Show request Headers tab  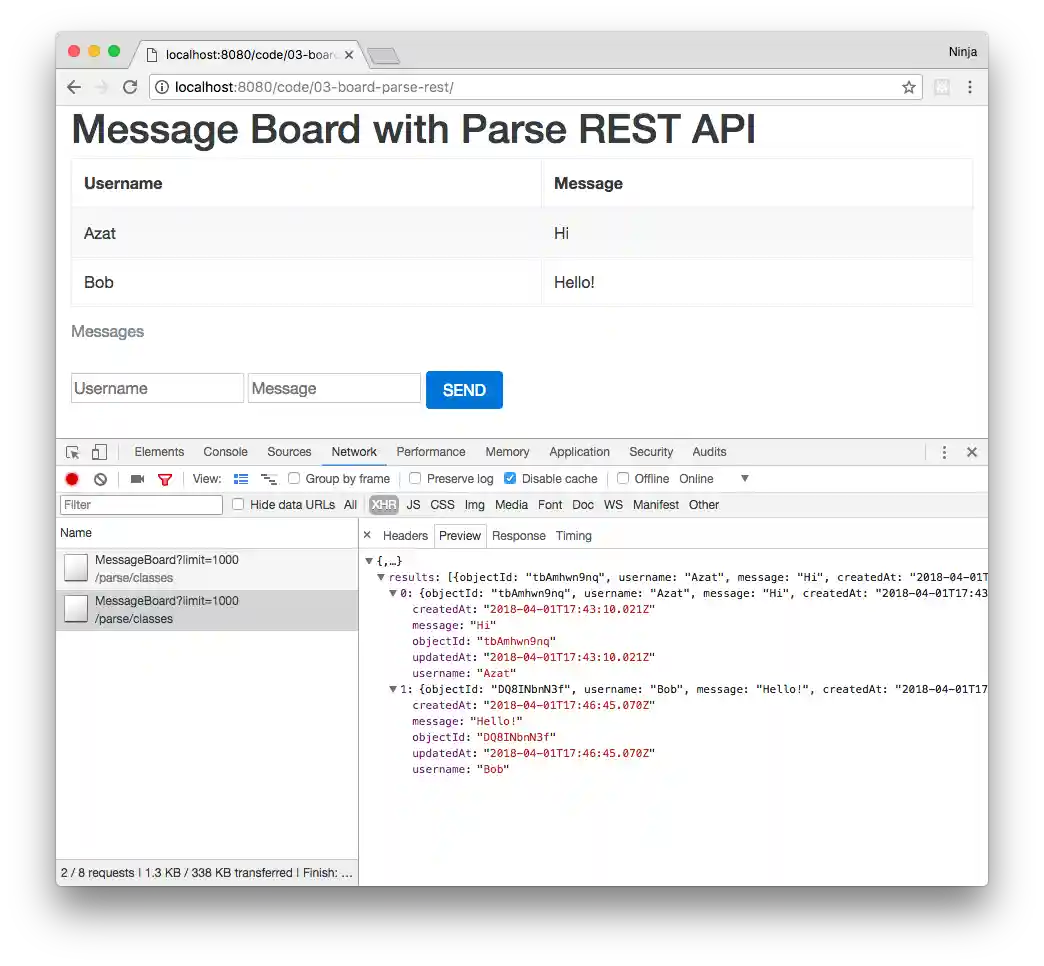point(405,536)
